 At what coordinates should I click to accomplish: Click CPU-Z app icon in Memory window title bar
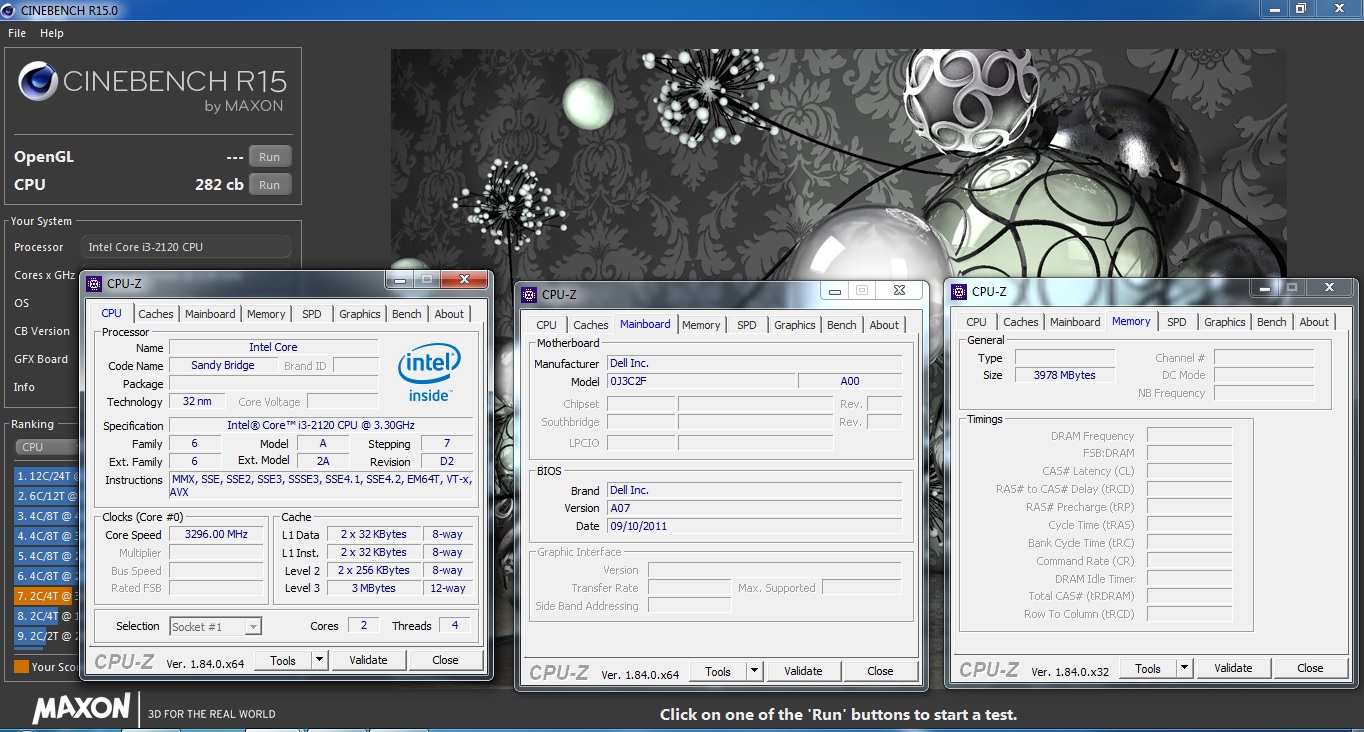(x=959, y=292)
